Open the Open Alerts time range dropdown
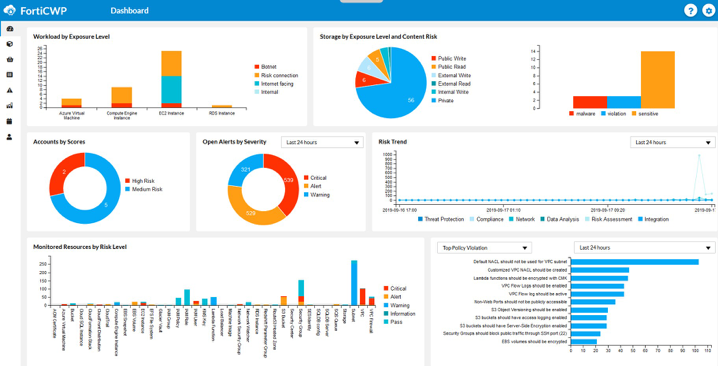The image size is (718, 366). (322, 142)
